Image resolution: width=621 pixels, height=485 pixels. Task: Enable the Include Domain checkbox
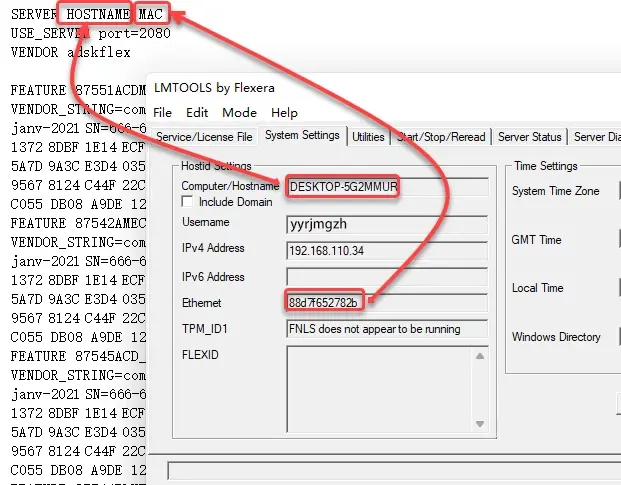tap(187, 202)
